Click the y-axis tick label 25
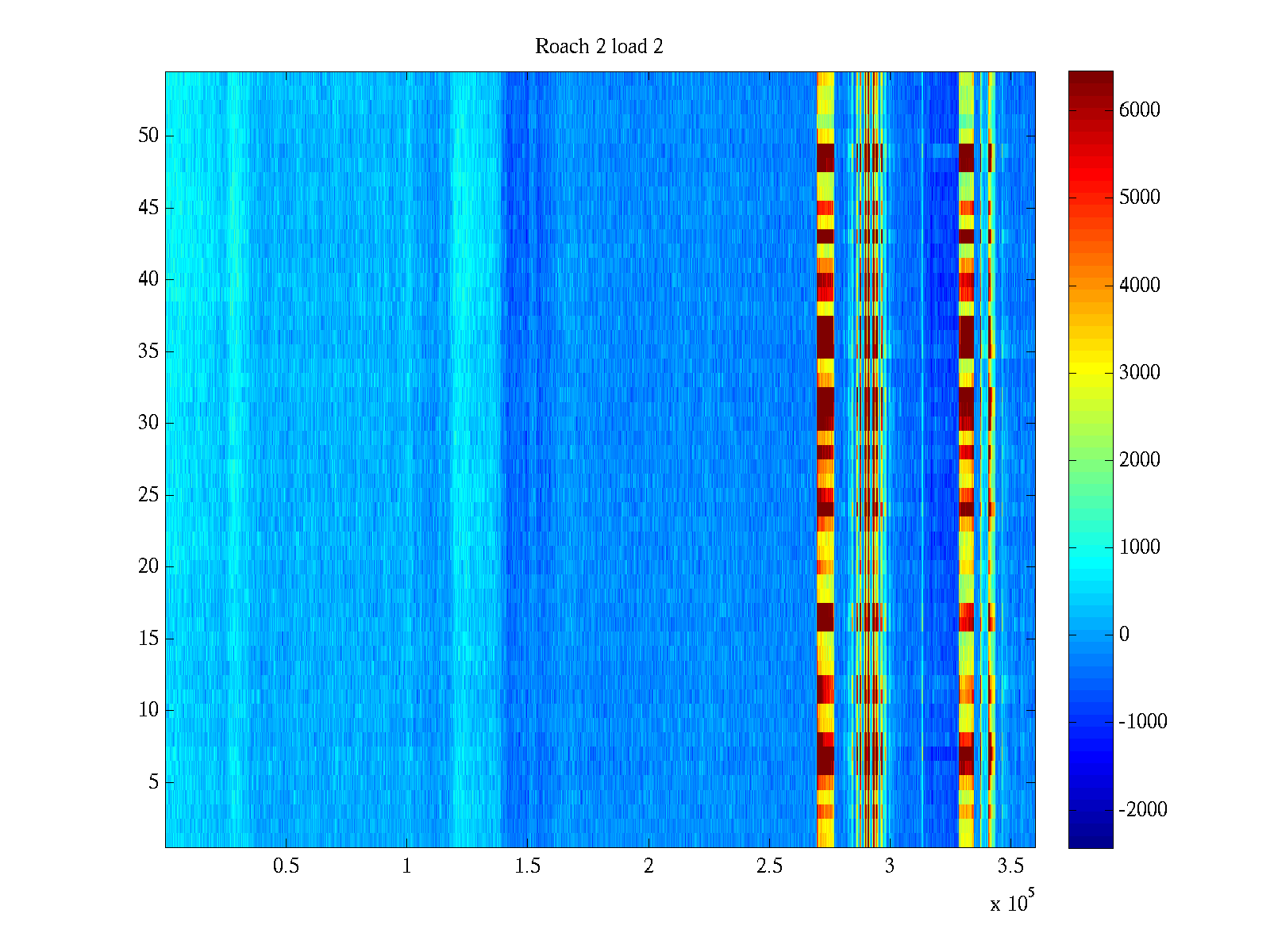Screen dimensions: 1270x952 (148, 495)
